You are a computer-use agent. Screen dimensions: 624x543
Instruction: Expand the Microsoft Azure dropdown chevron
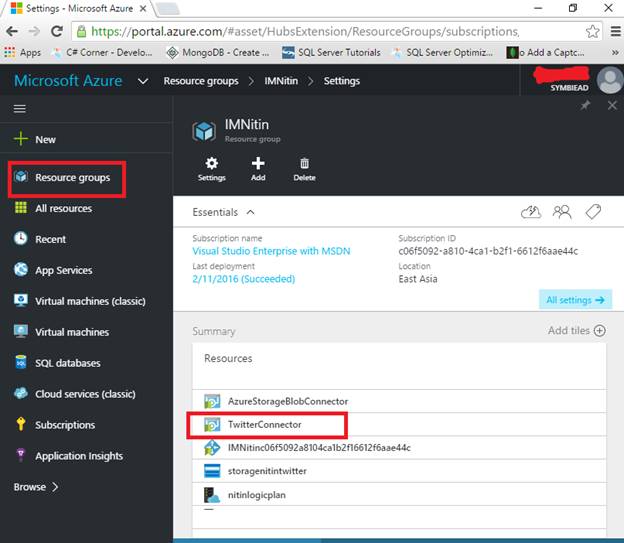(x=143, y=81)
